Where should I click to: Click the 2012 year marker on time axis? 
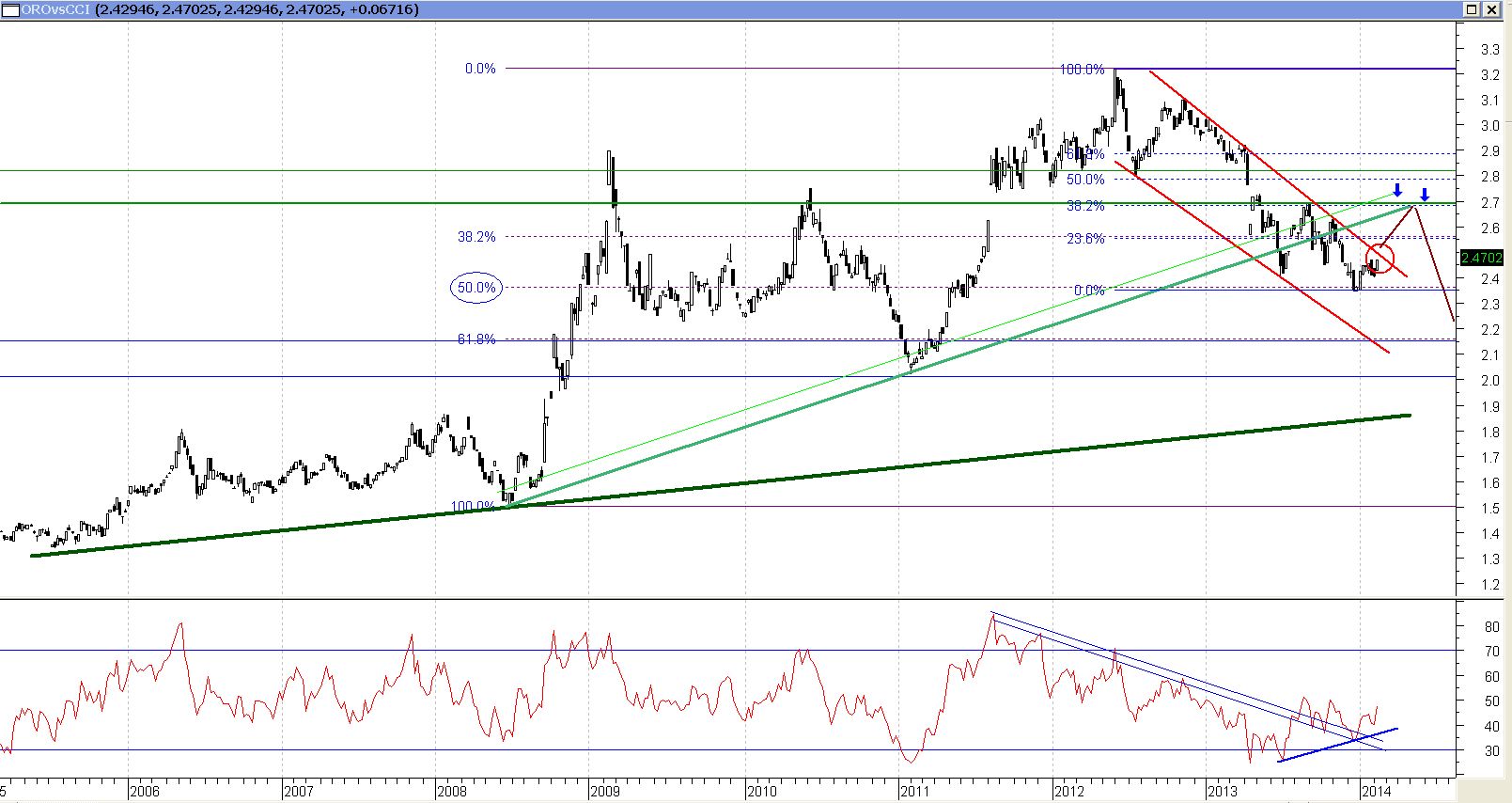(x=1069, y=792)
